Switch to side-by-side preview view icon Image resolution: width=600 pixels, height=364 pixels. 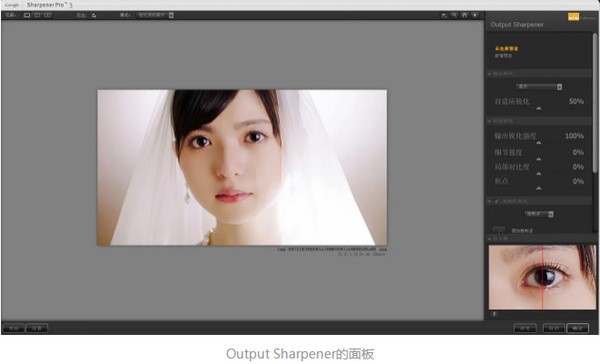47,15
